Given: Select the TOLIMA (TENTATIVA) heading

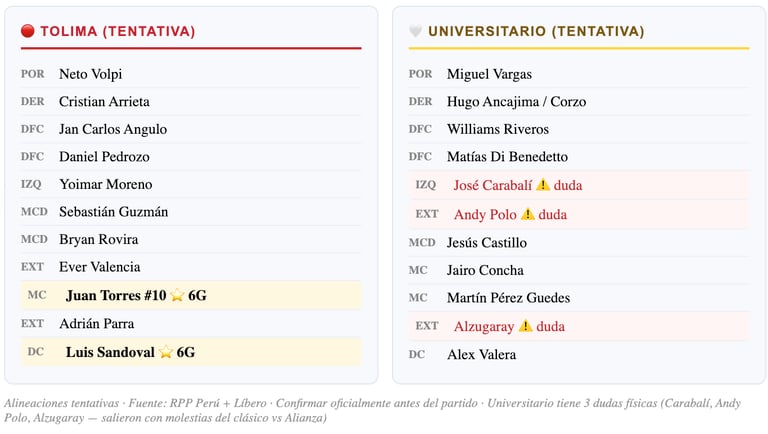Looking at the screenshot, I should coord(117,32).
